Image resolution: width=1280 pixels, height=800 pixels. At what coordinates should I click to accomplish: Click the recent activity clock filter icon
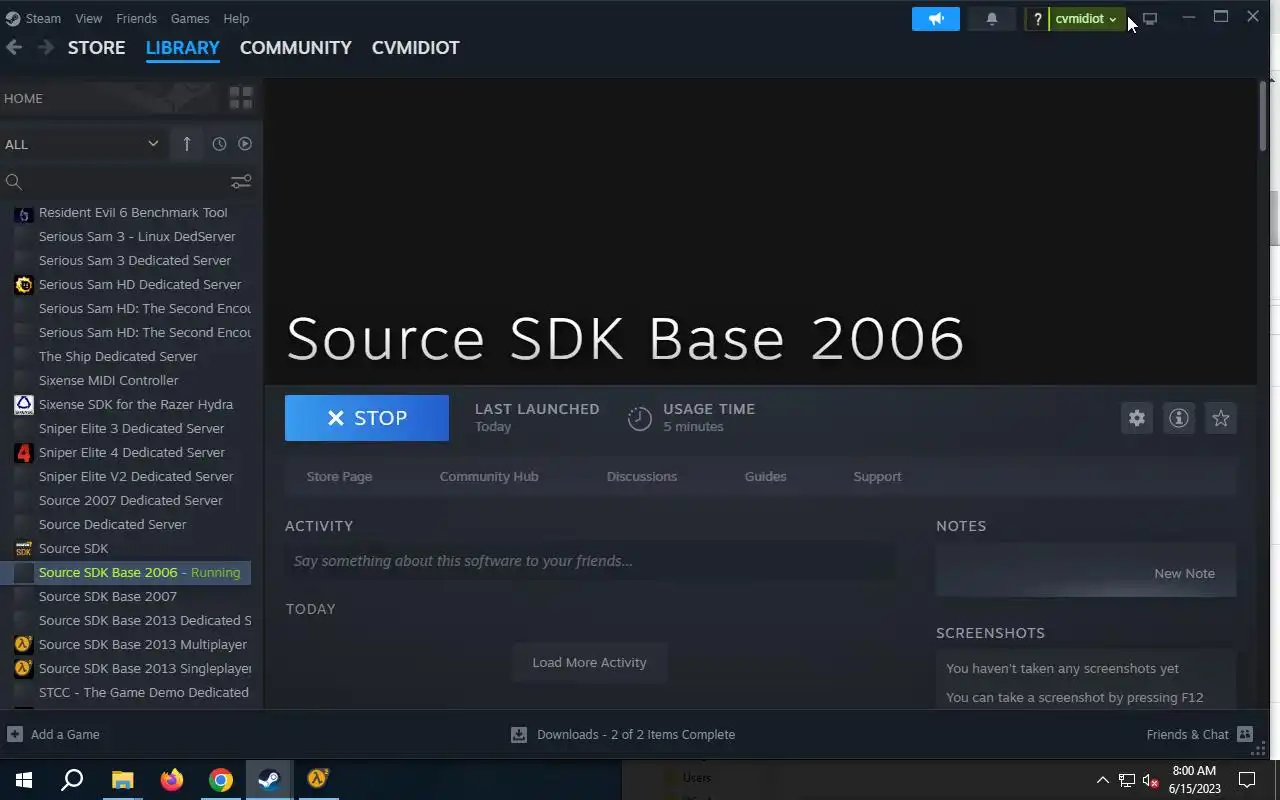point(219,144)
